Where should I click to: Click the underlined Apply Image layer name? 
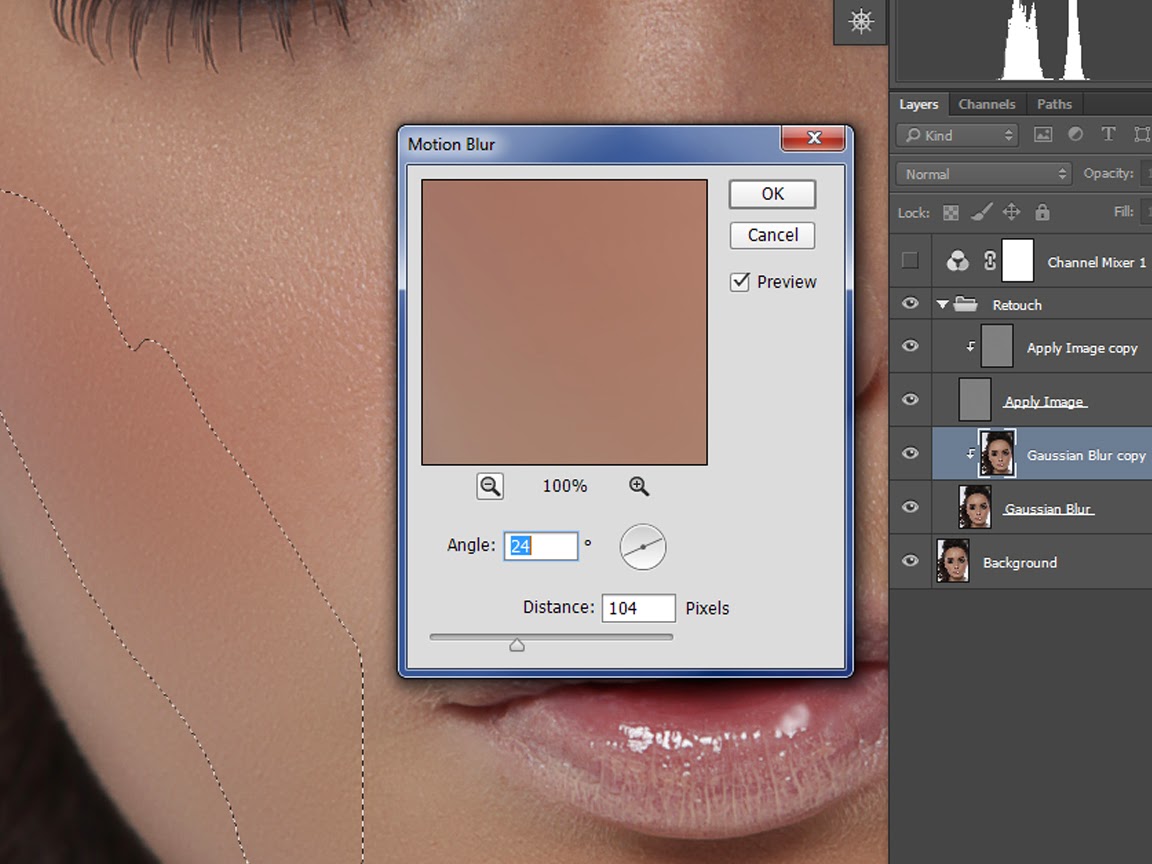pos(1045,402)
